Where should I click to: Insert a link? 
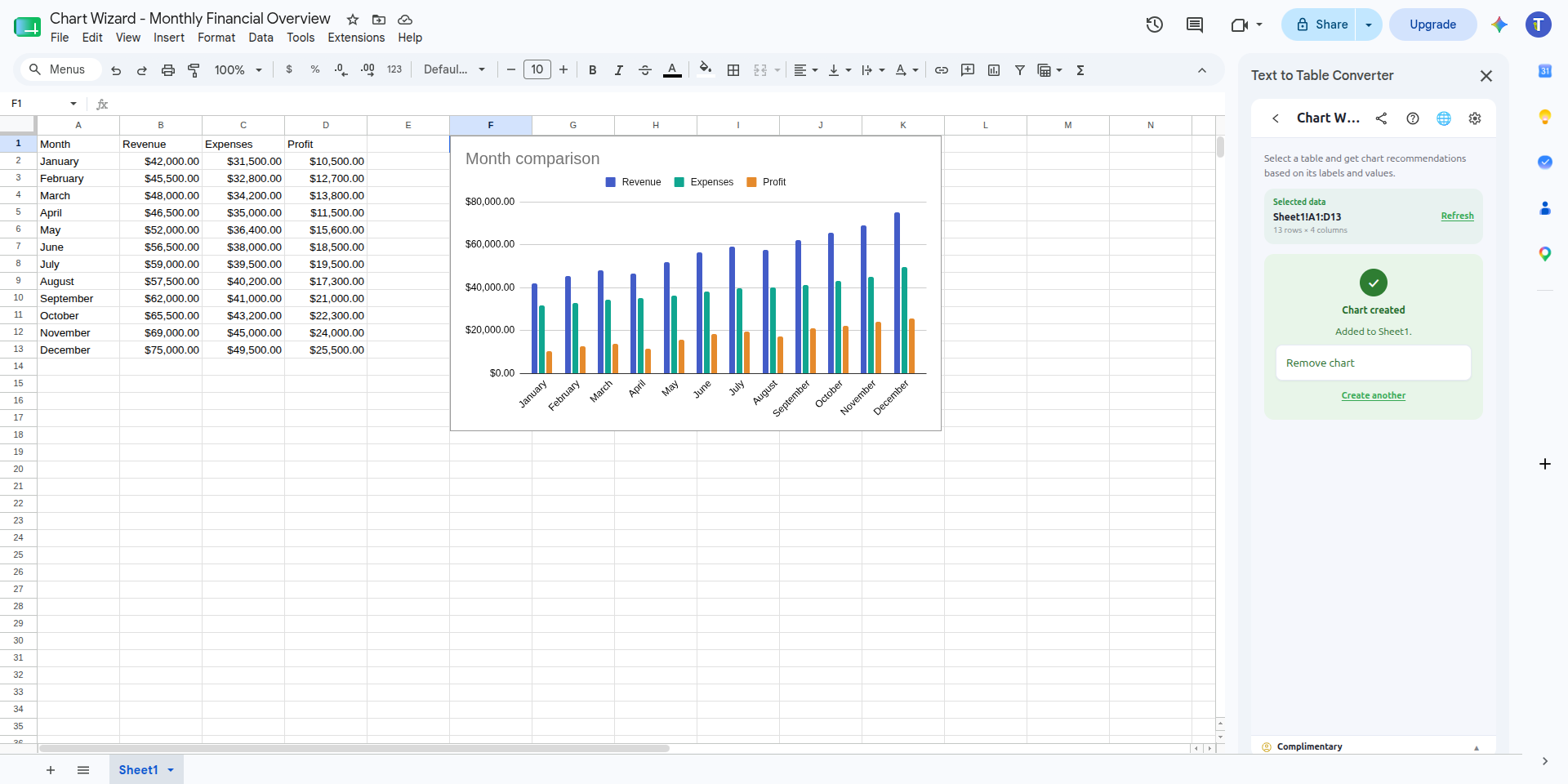tap(942, 70)
